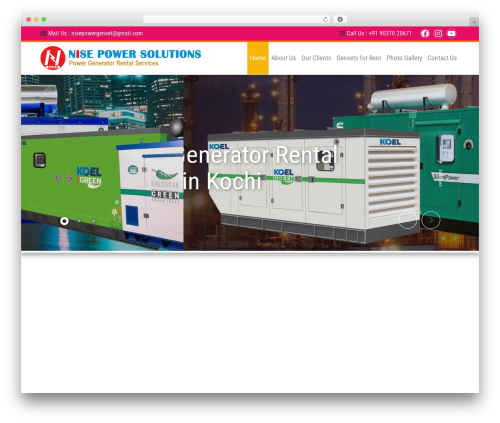Open the YouTube channel icon

pos(451,33)
